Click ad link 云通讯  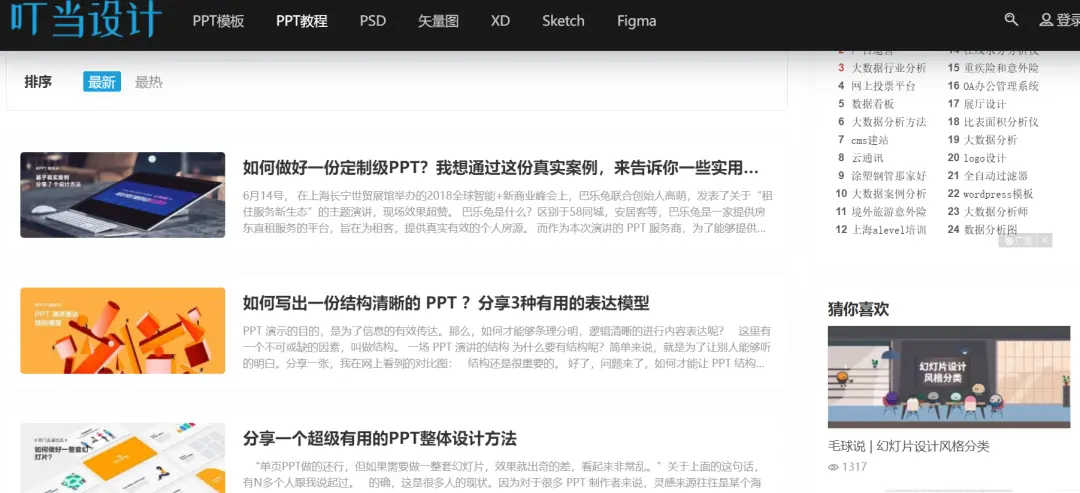[867, 158]
